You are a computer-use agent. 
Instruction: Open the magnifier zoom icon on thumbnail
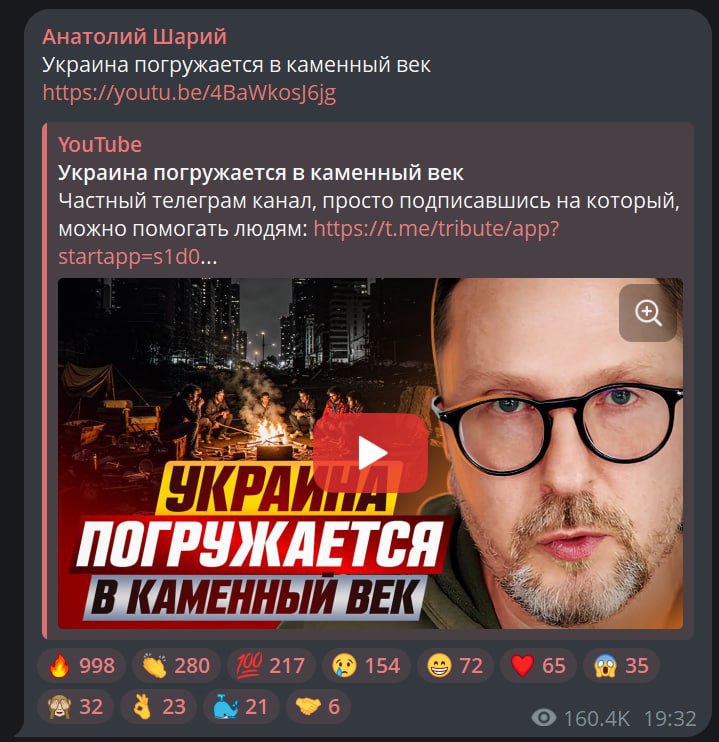click(x=648, y=313)
